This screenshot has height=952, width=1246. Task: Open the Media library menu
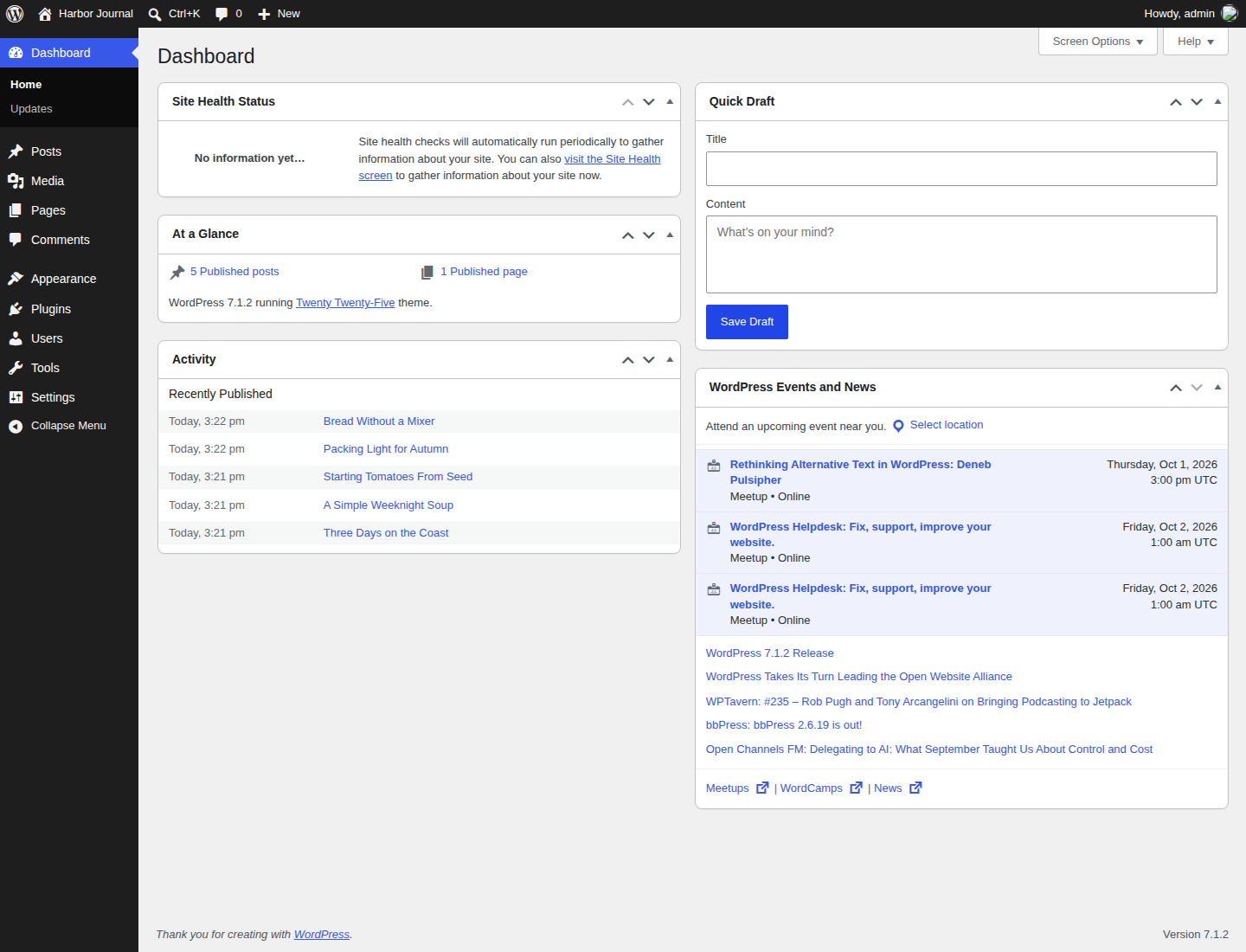click(x=69, y=181)
